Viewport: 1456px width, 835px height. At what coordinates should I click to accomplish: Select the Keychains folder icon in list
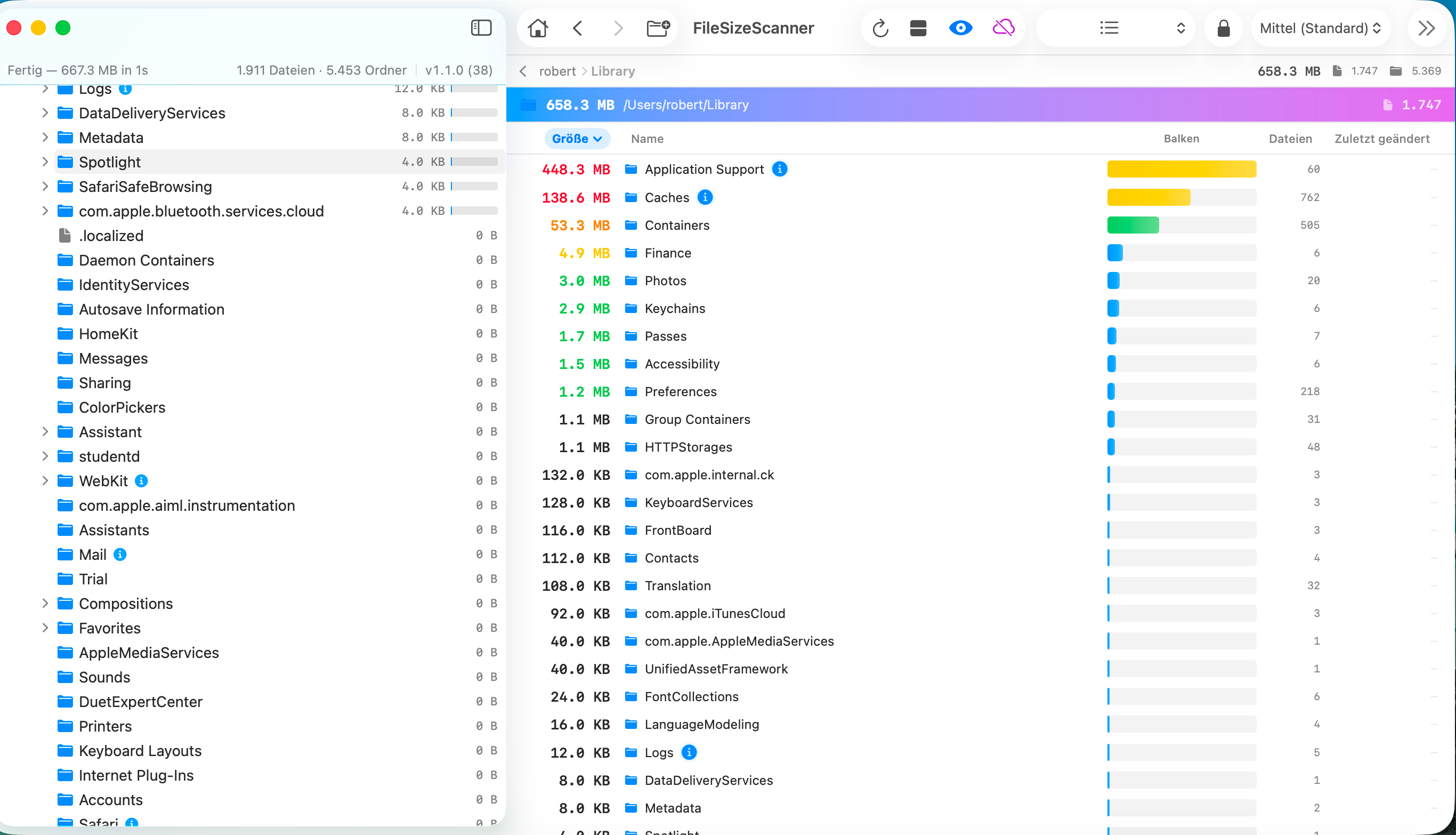coord(630,309)
